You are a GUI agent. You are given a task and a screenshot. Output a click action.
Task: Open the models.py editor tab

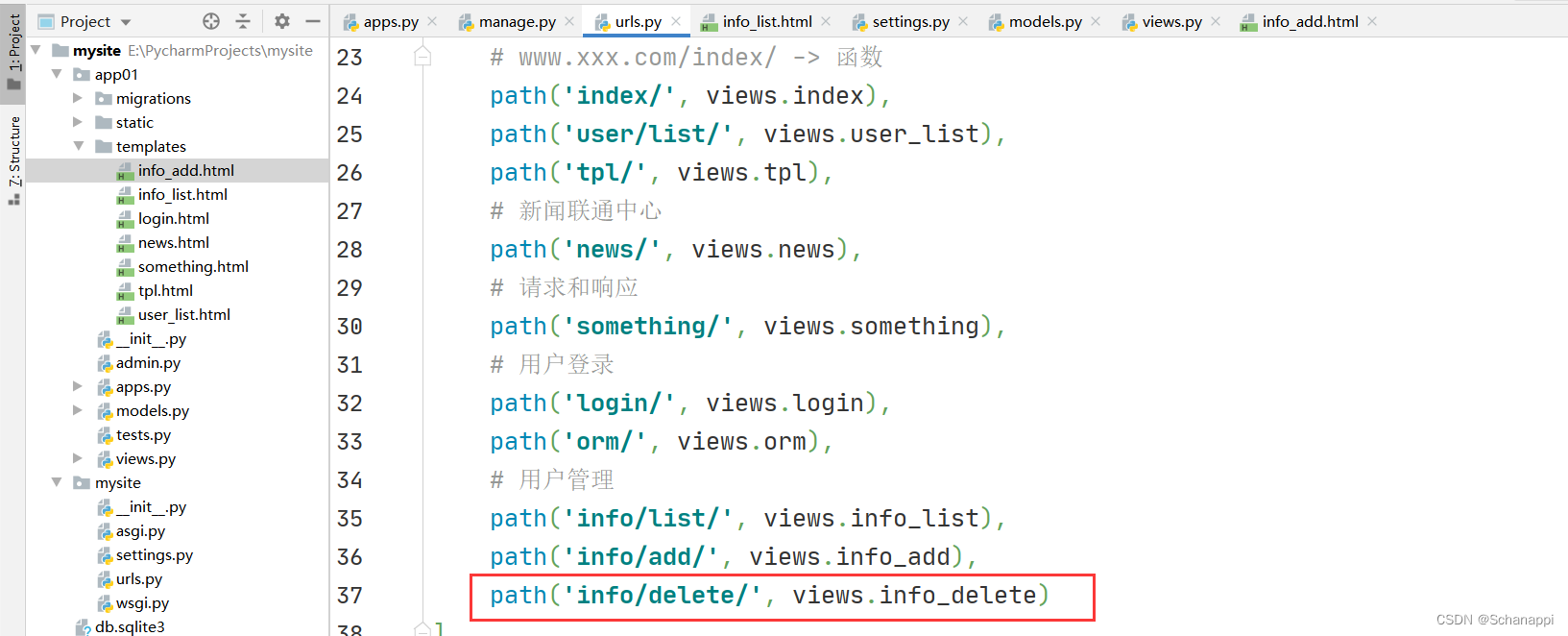click(x=1046, y=21)
